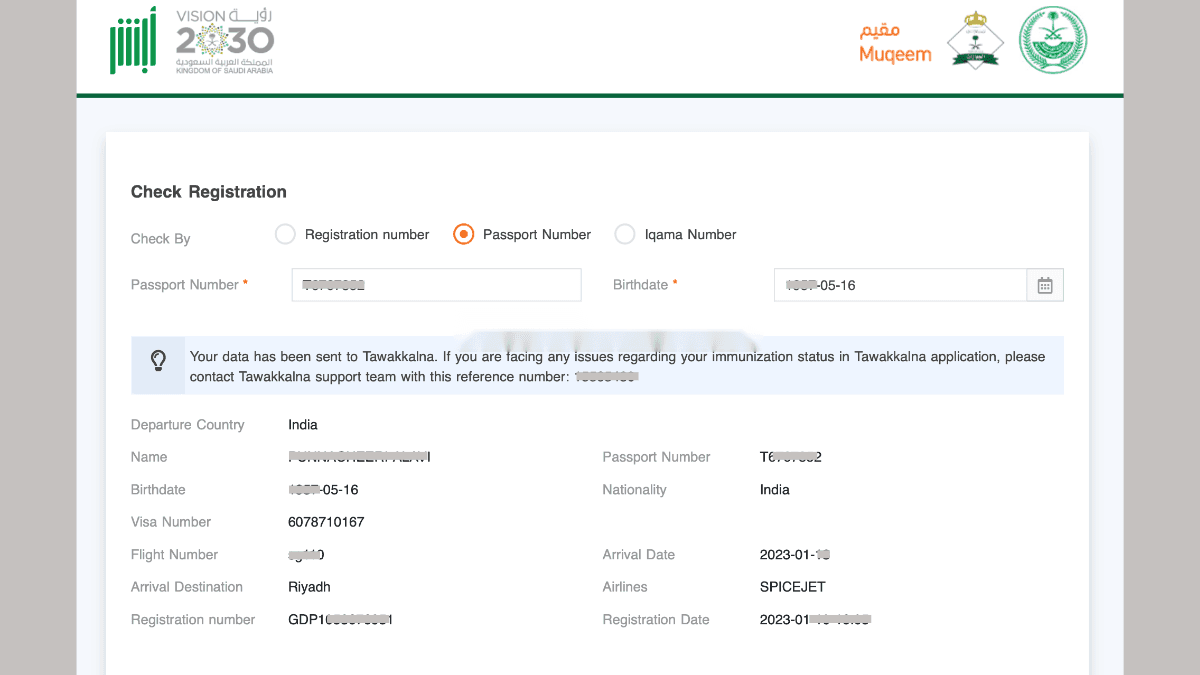Image resolution: width=1200 pixels, height=675 pixels.
Task: Click the lightbulb info icon
Action: (158, 361)
